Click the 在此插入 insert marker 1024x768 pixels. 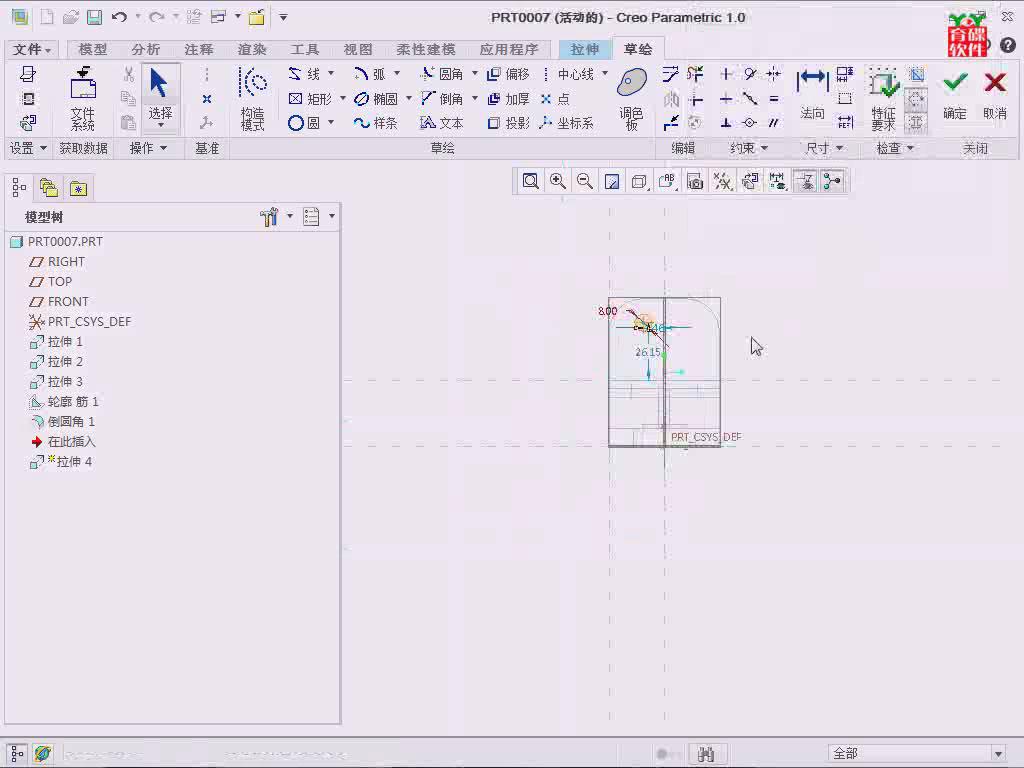tap(63, 441)
